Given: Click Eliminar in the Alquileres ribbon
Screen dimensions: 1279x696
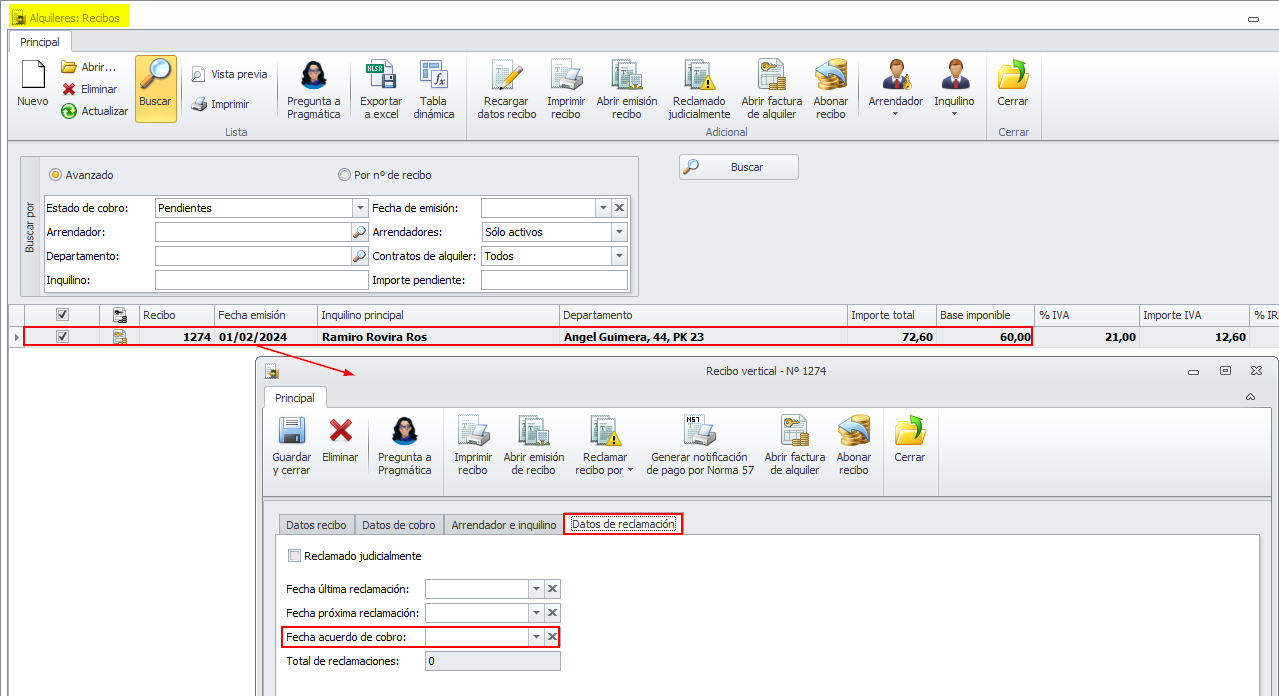Looking at the screenshot, I should [90, 89].
